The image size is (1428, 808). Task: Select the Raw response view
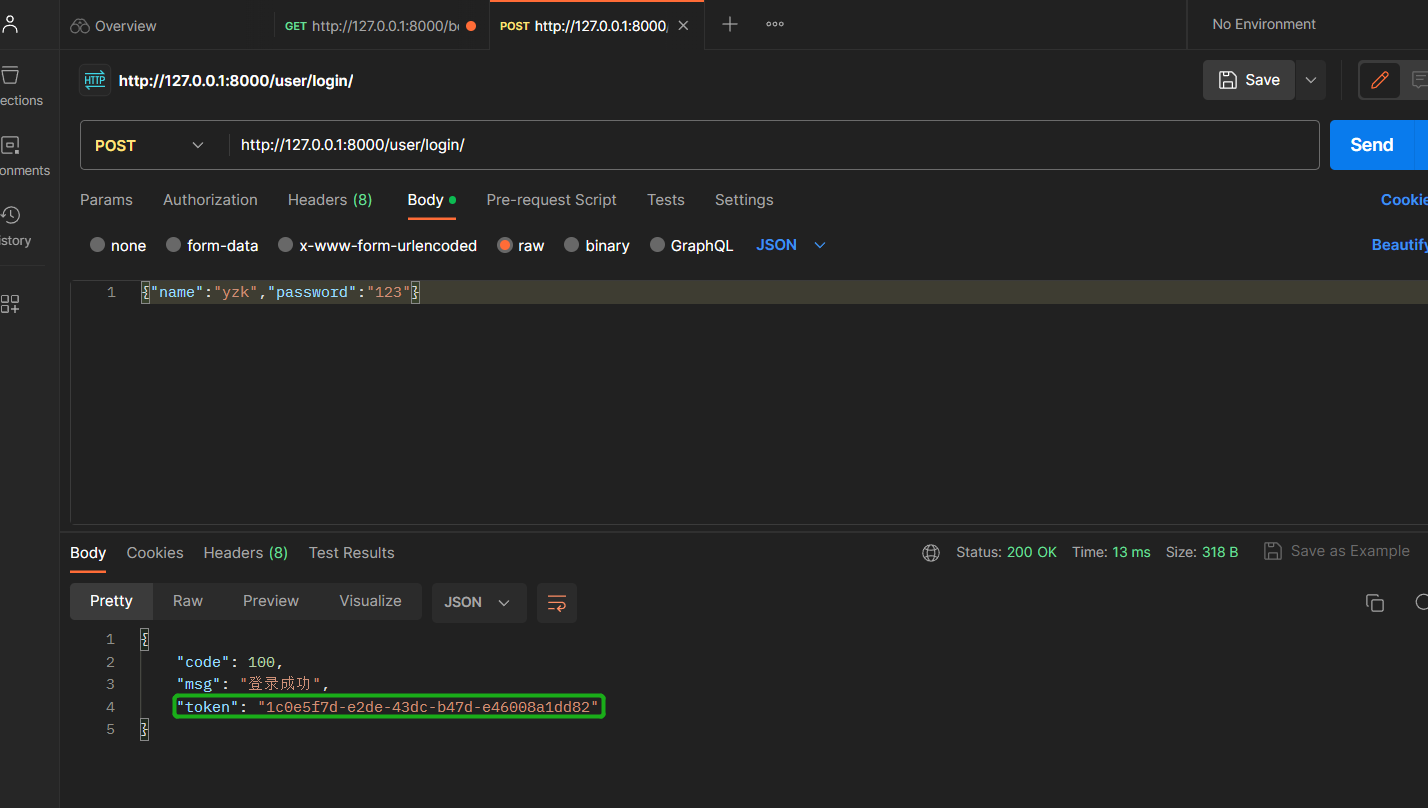[x=188, y=601]
